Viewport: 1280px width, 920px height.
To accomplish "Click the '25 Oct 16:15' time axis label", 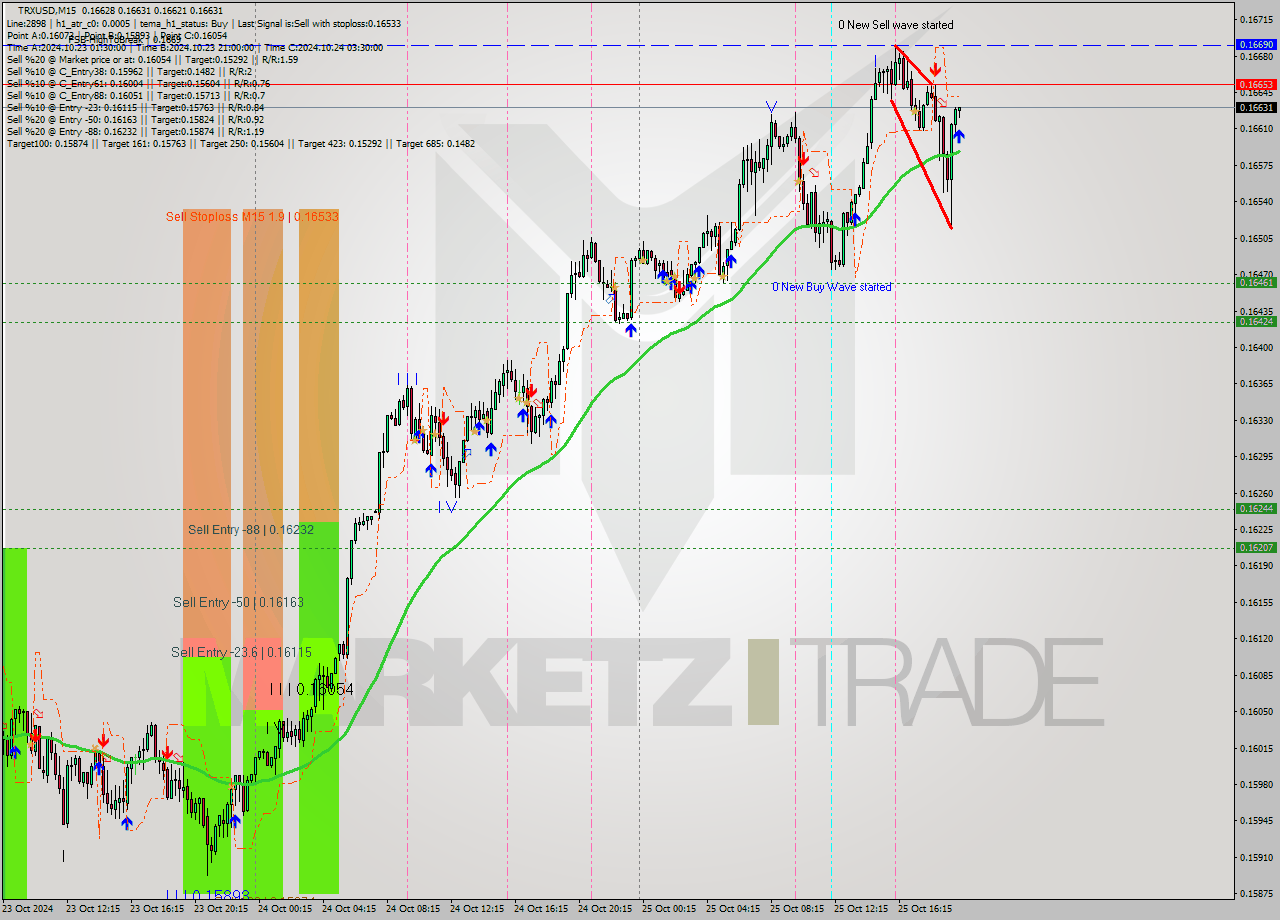I will (x=925, y=909).
